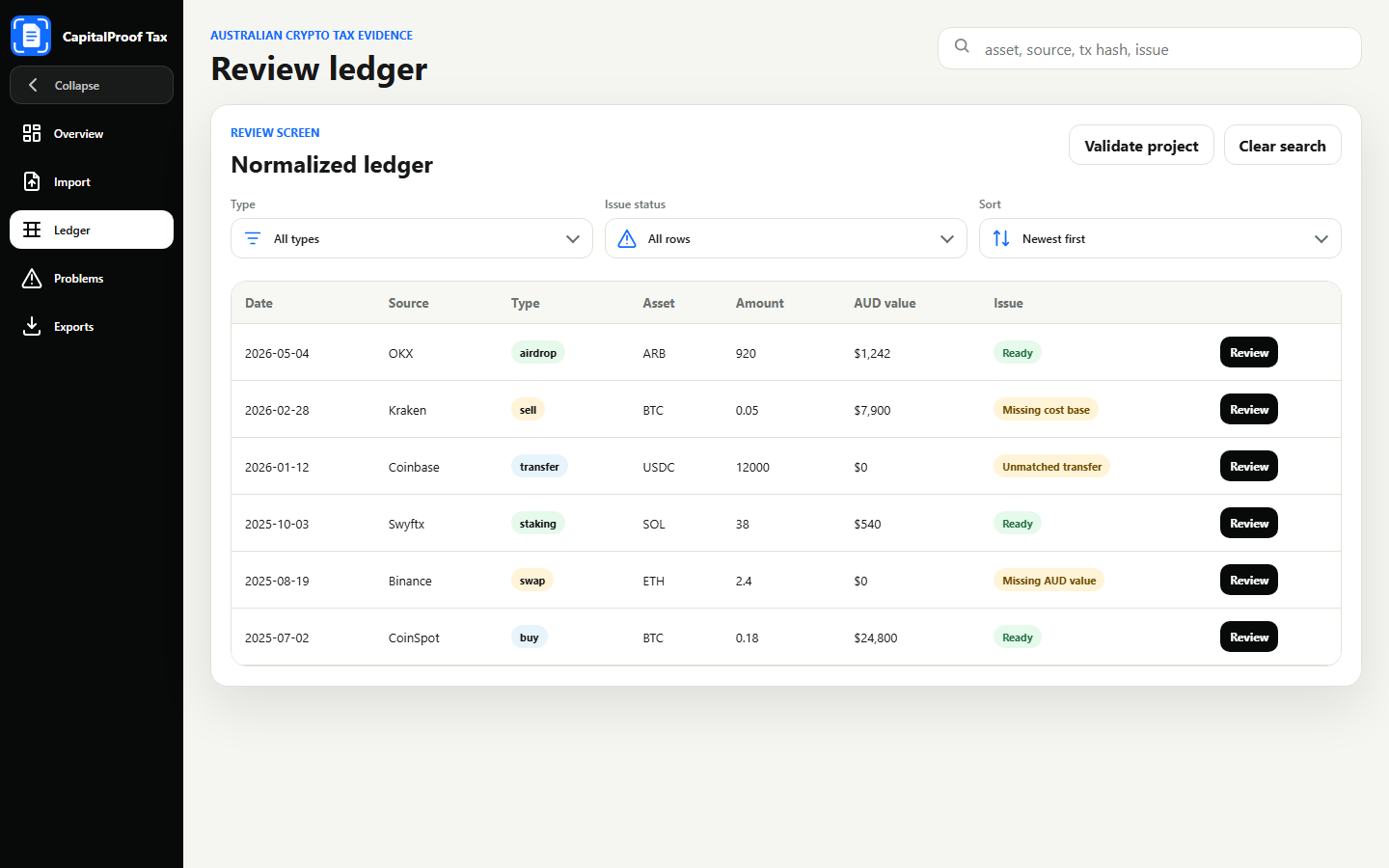This screenshot has height=868, width=1389.
Task: Click the Date column header
Action: pyautogui.click(x=259, y=303)
